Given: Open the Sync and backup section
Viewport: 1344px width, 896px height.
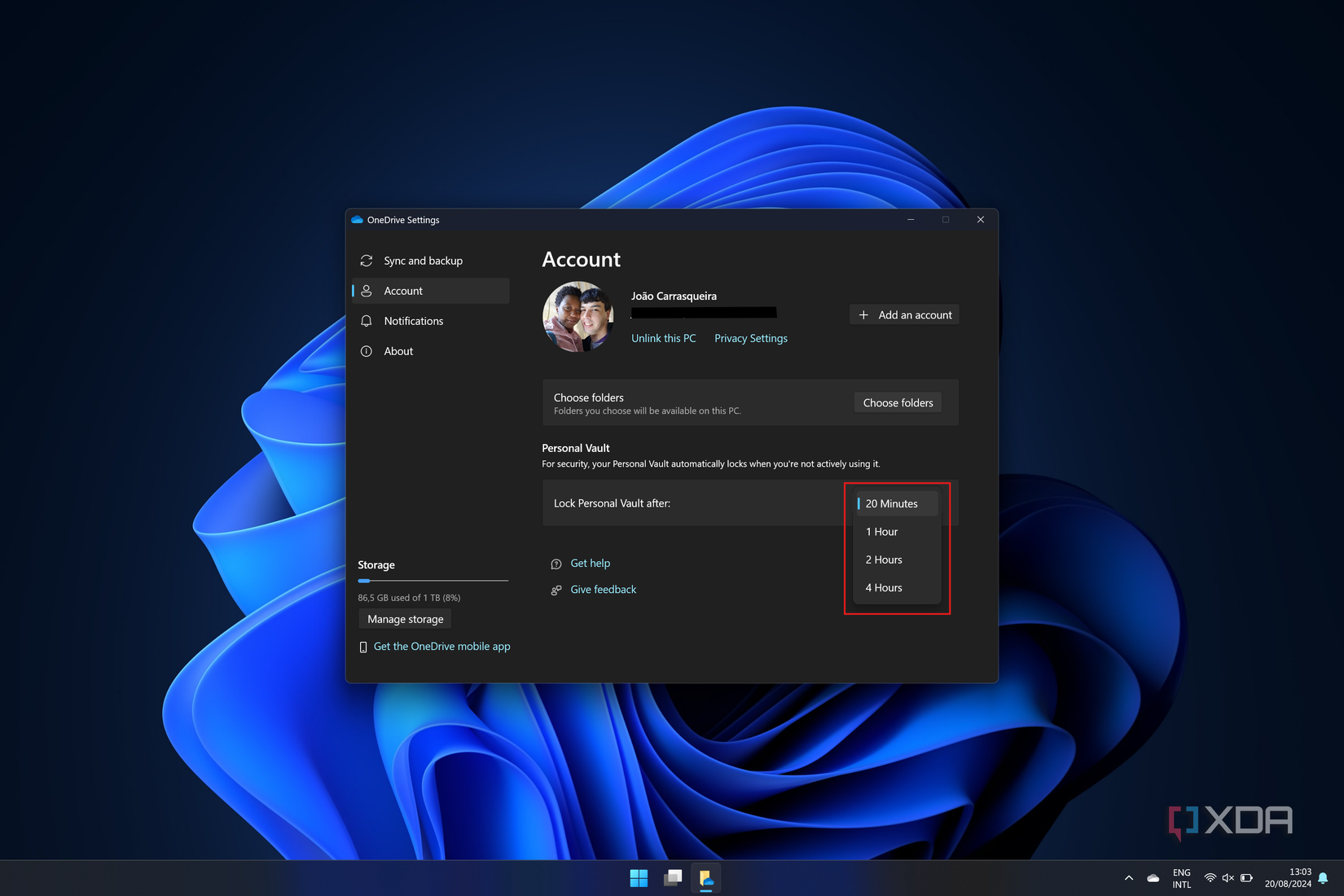Looking at the screenshot, I should pyautogui.click(x=423, y=260).
